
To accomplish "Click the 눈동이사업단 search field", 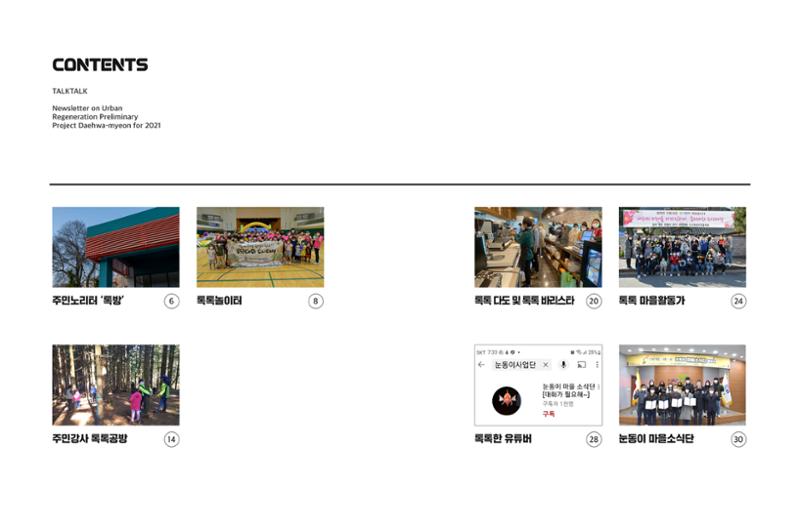I will coord(521,365).
